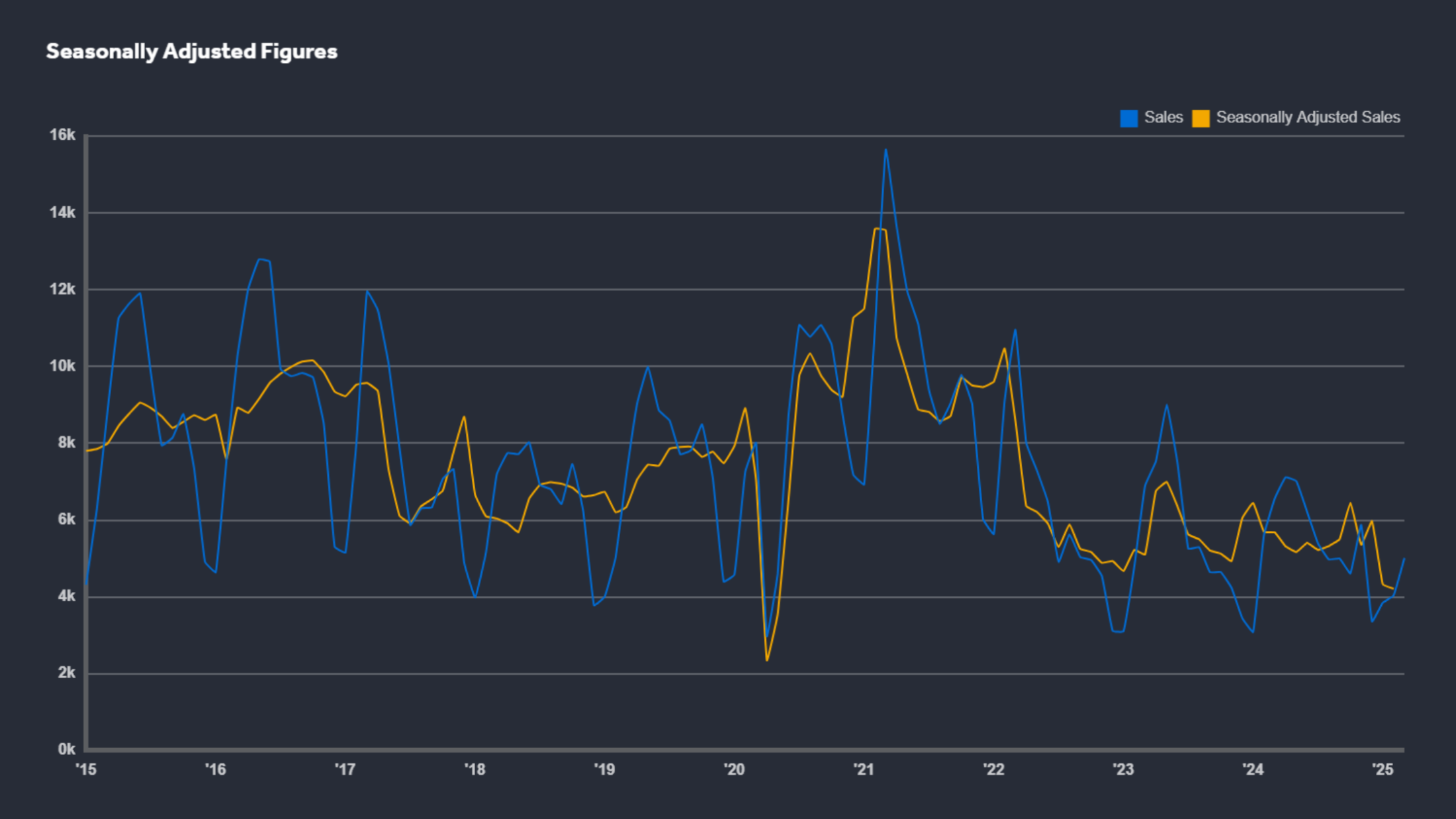Viewport: 1456px width, 819px height.
Task: Click the '15 x-axis year label
Action: coord(86,770)
